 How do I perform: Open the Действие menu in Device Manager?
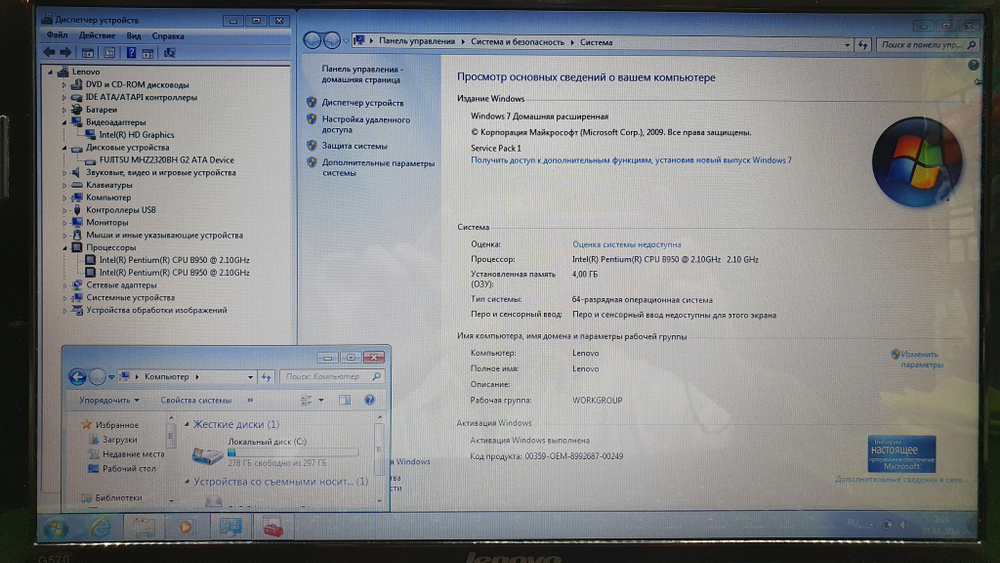click(x=97, y=36)
